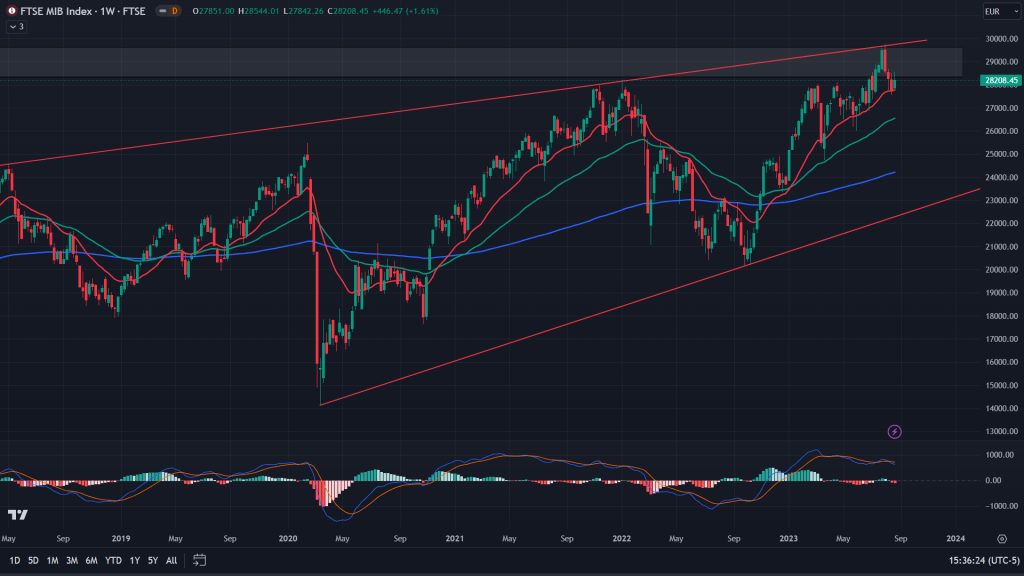Open the Go to date calendar
This screenshot has width=1024, height=576.
coord(199,560)
